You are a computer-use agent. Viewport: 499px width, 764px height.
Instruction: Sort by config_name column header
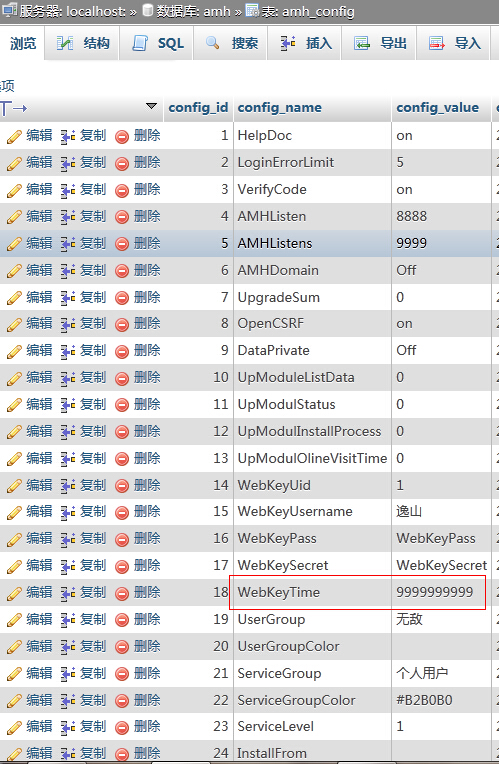click(x=280, y=108)
